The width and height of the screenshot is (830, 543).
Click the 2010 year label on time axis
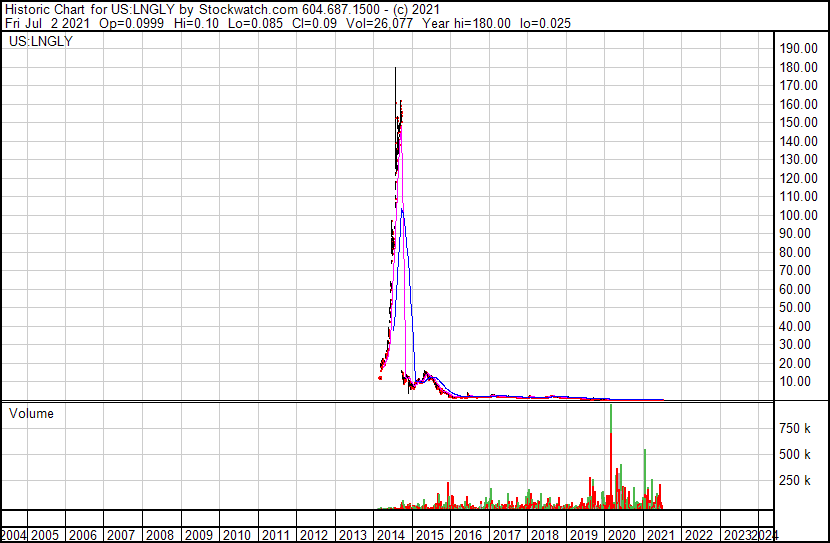(x=237, y=536)
